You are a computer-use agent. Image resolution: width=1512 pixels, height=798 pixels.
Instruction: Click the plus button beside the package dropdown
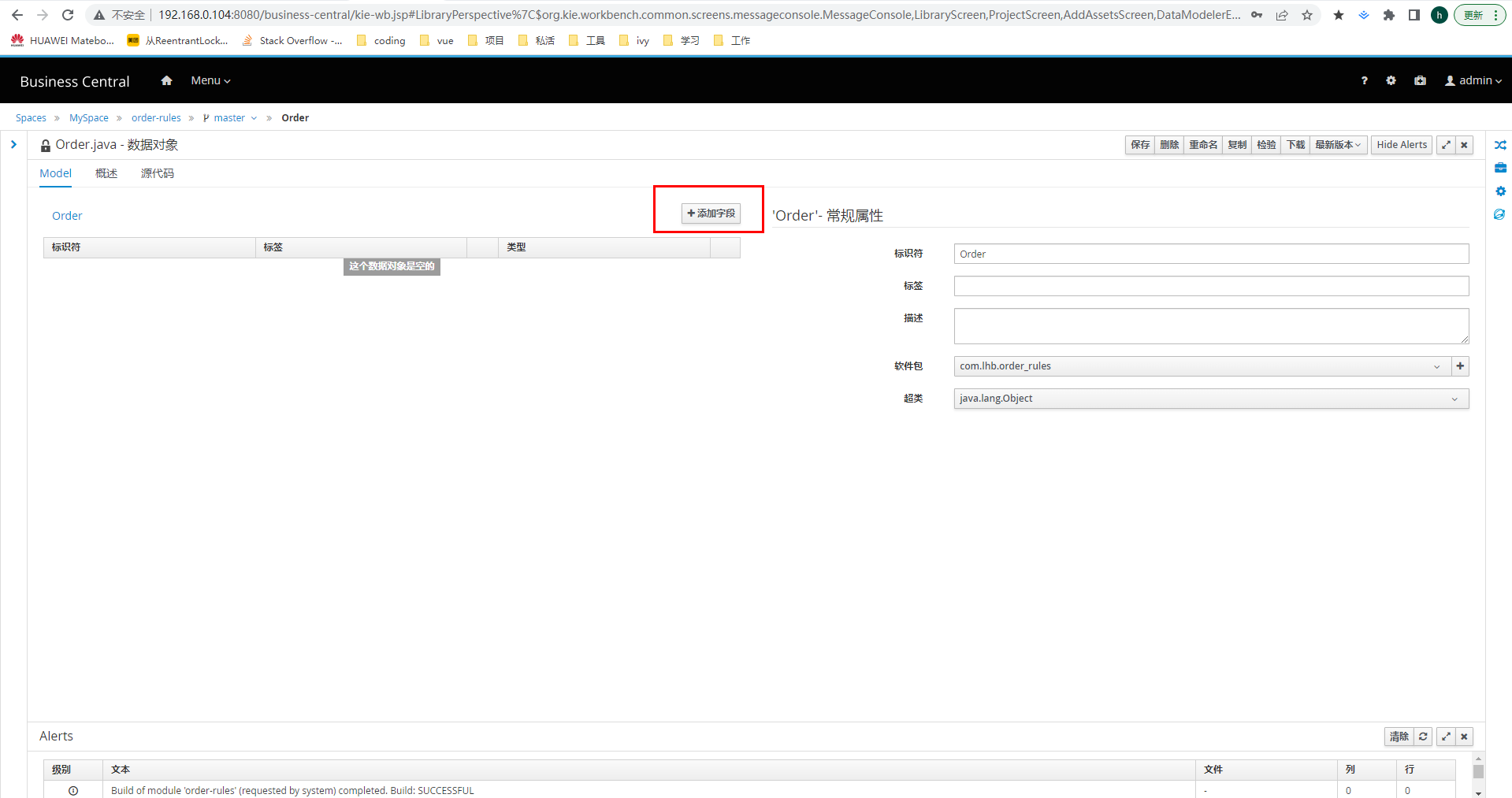coord(1460,366)
